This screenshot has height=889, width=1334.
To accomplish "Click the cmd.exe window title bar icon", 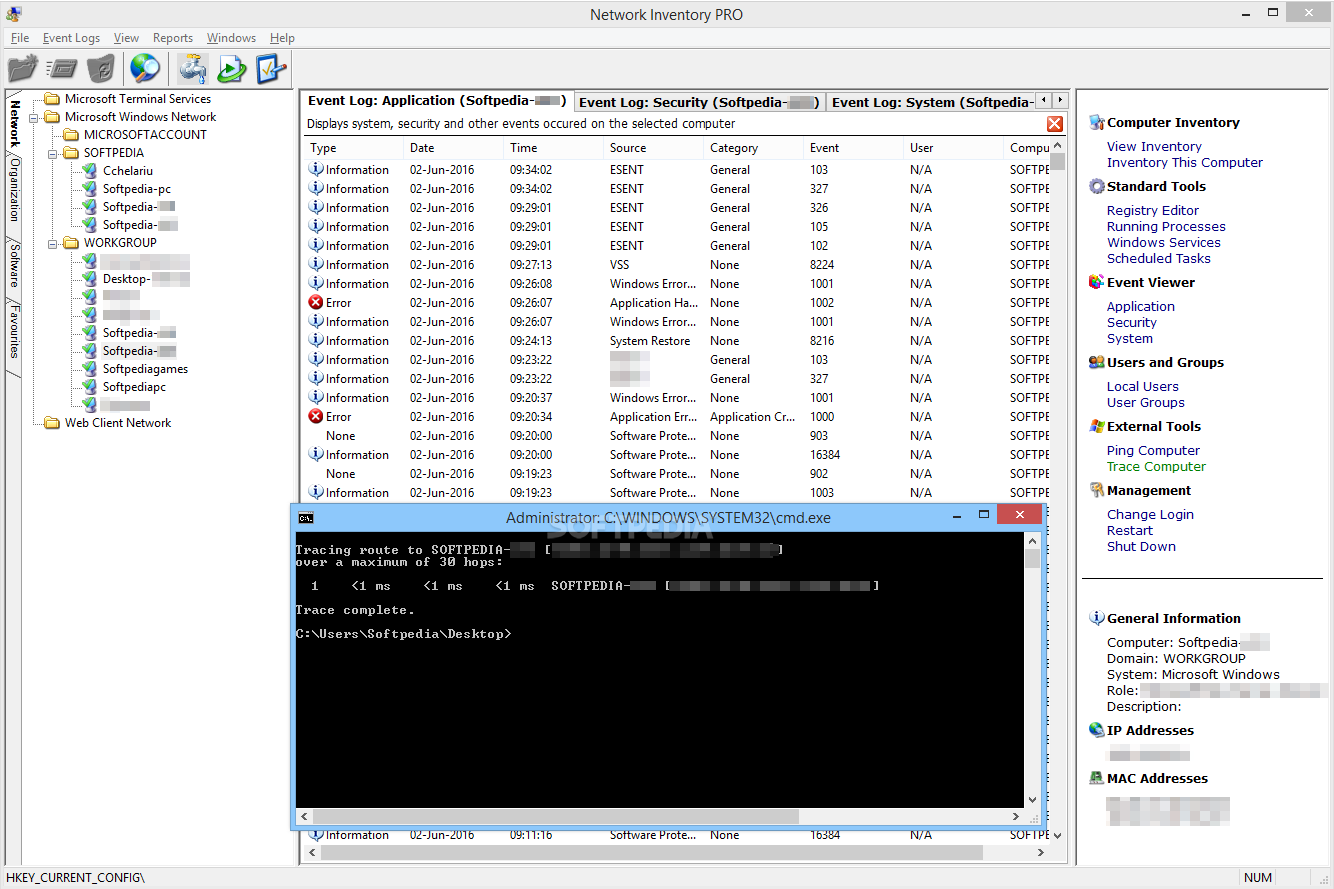I will 307,517.
